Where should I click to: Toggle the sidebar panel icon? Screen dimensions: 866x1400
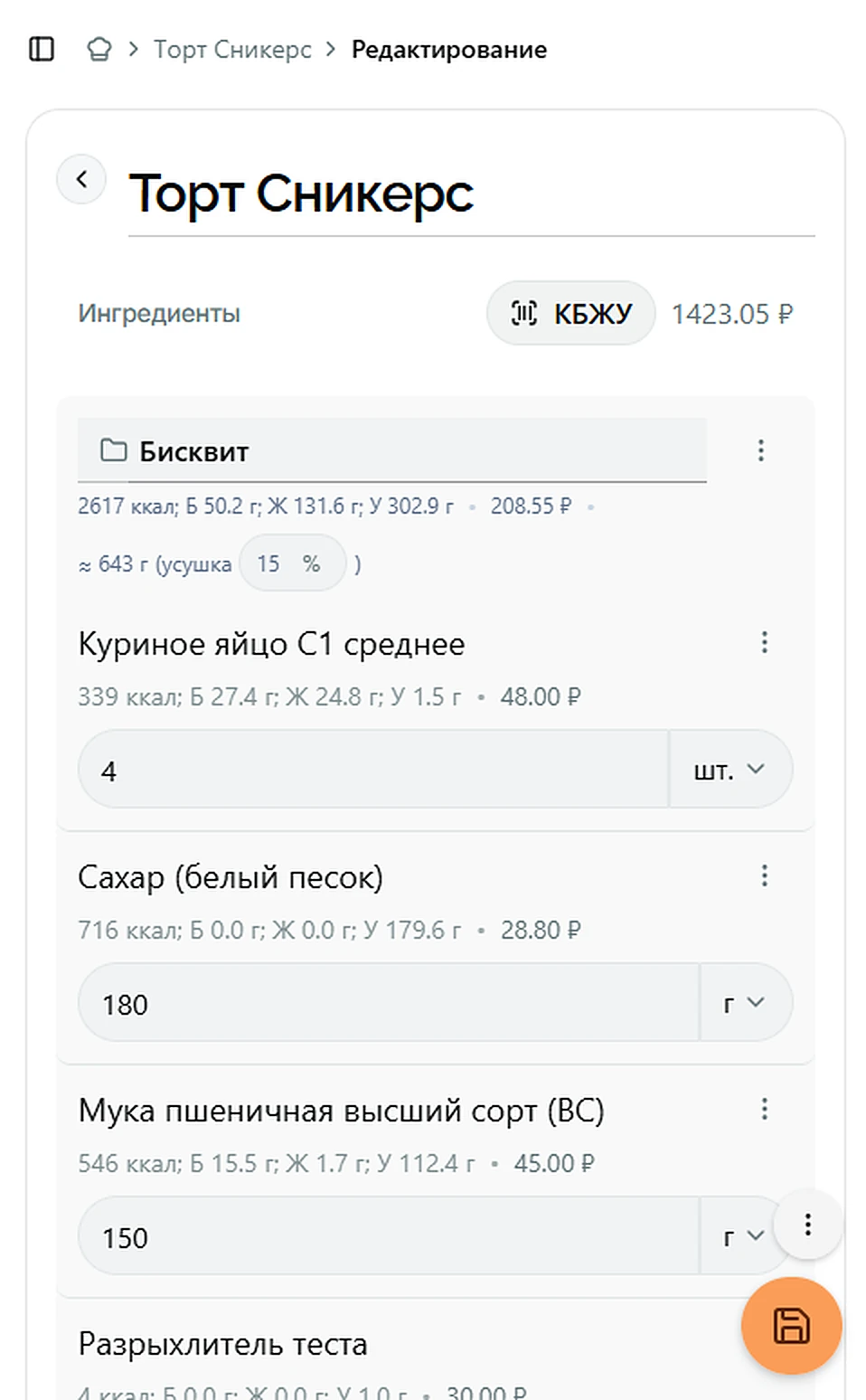[42, 49]
